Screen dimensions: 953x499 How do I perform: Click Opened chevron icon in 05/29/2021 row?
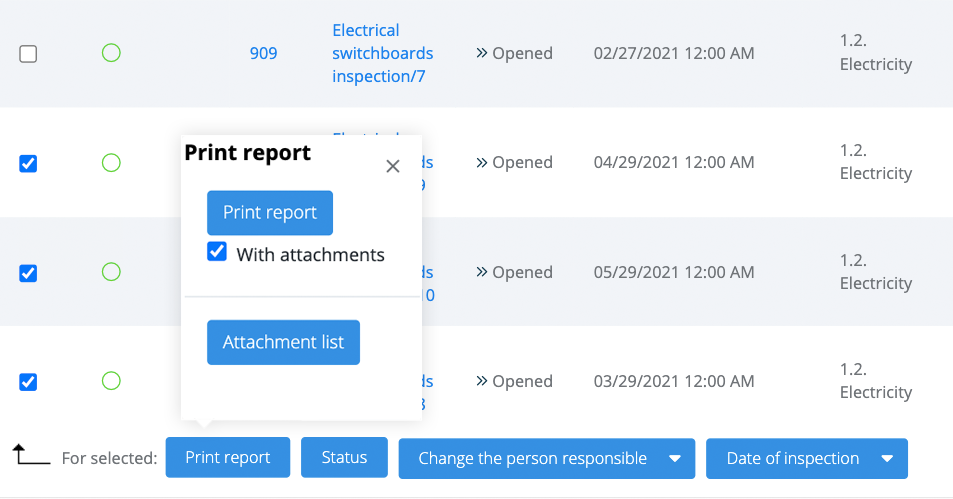pyautogui.click(x=482, y=272)
